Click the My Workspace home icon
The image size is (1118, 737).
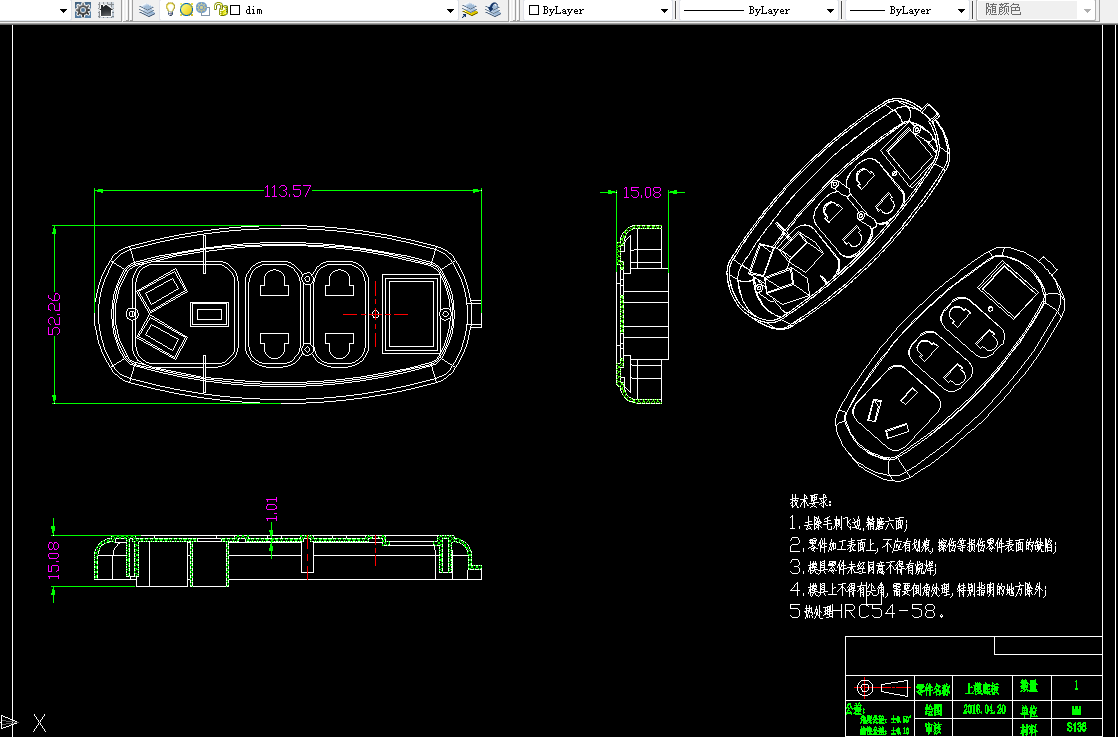coord(106,10)
